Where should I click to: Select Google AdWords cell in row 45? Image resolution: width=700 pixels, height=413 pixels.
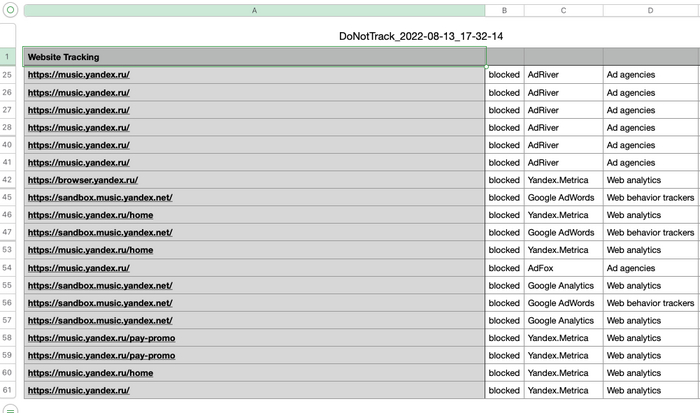click(563, 197)
